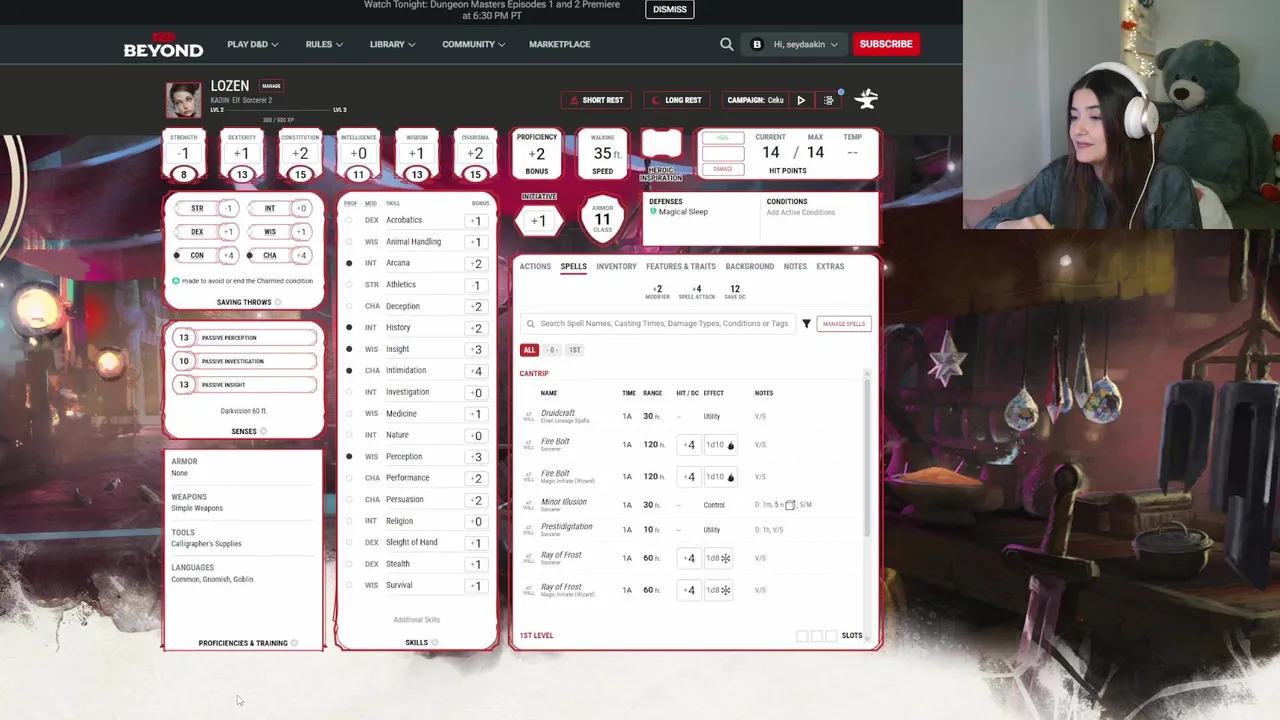Click Add Active Conditions

[801, 213]
